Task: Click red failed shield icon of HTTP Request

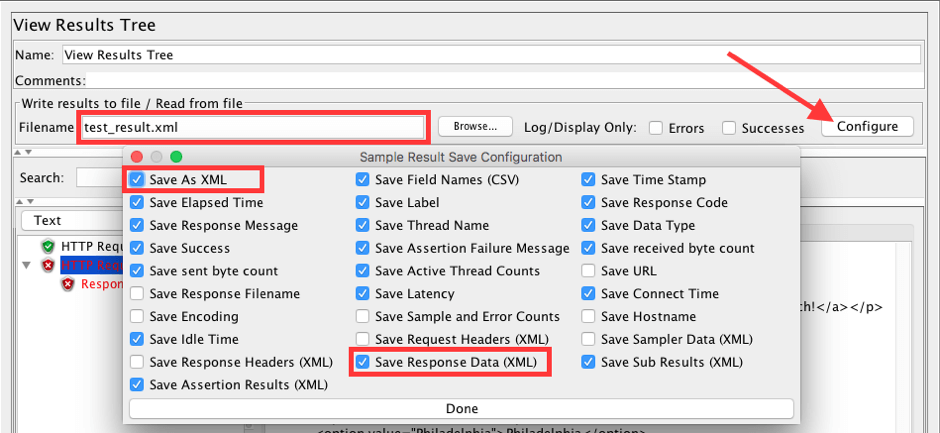Action: pyautogui.click(x=47, y=265)
